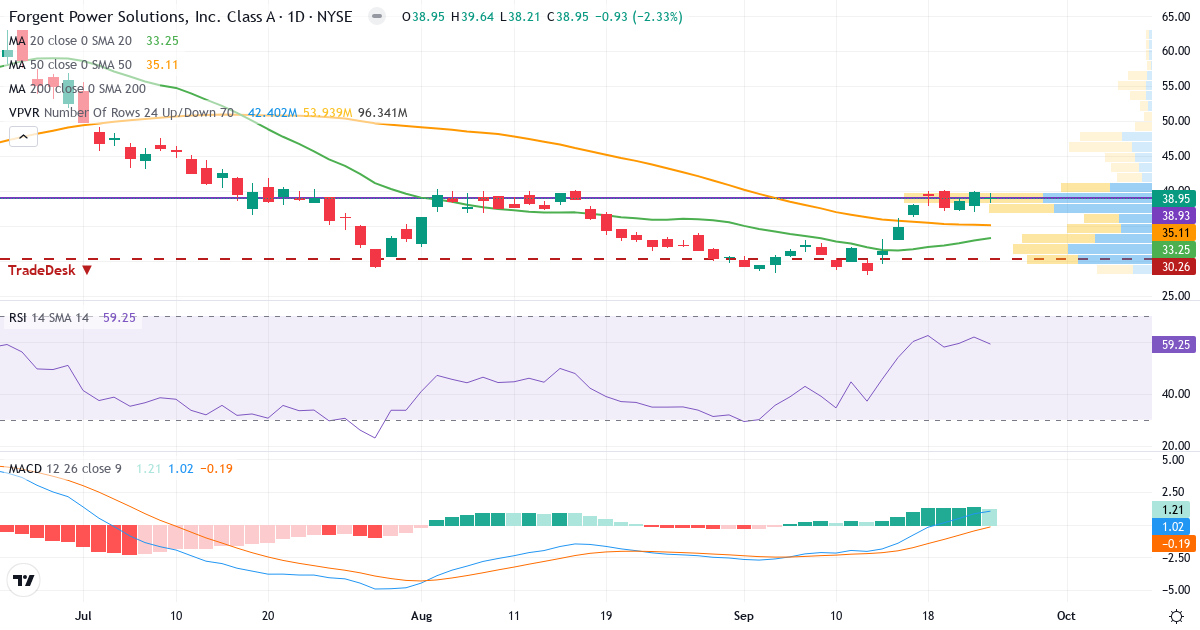The height and width of the screenshot is (630, 1200).
Task: Select the RSI 14 indicator legend
Action: 49,318
